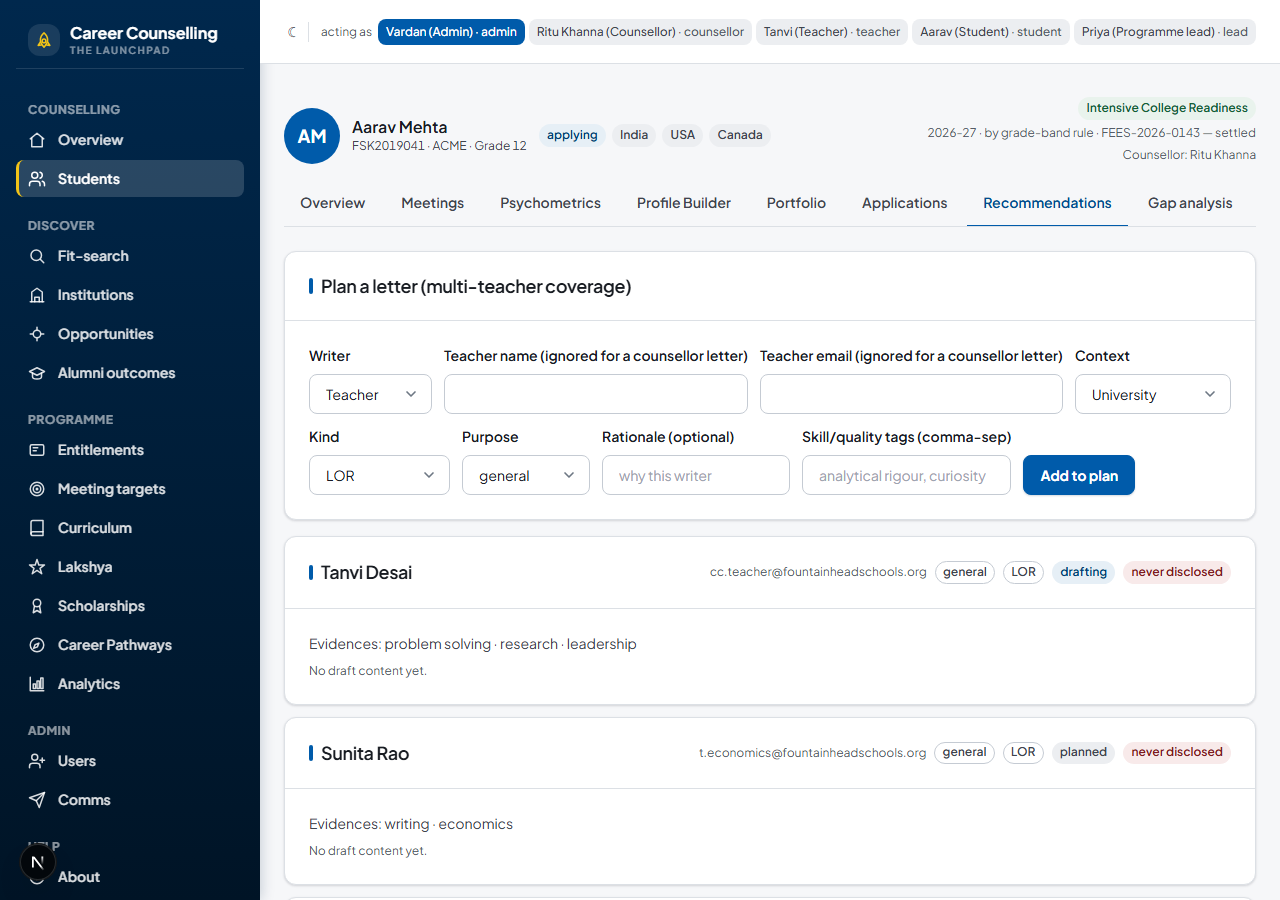Click the Add to plan button
1280x900 pixels.
1079,475
